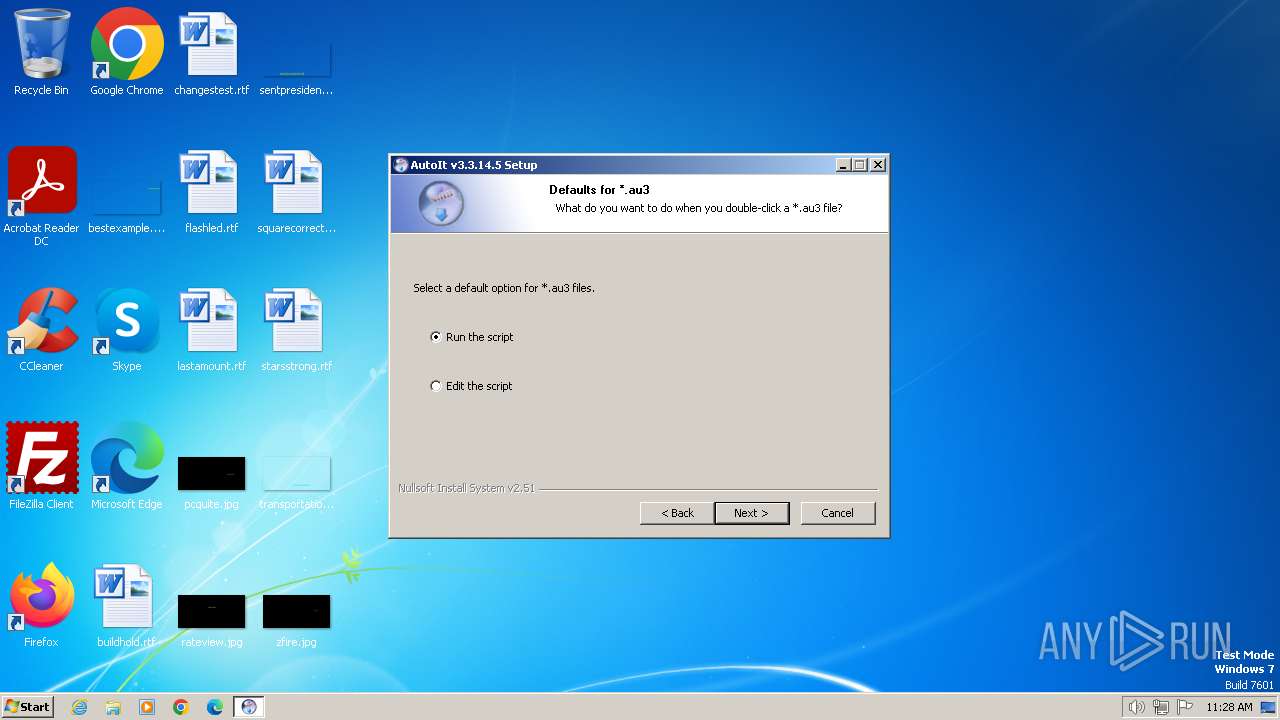Screen dimensions: 1280x720
Task: Select changestest.rtf file icon
Action: 211,52
